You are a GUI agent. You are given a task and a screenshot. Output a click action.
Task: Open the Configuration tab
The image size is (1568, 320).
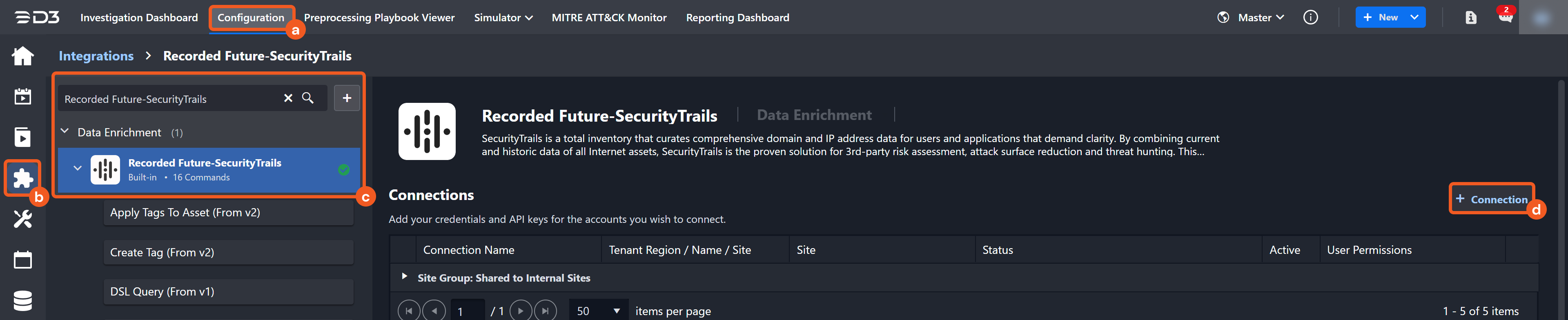(x=251, y=18)
